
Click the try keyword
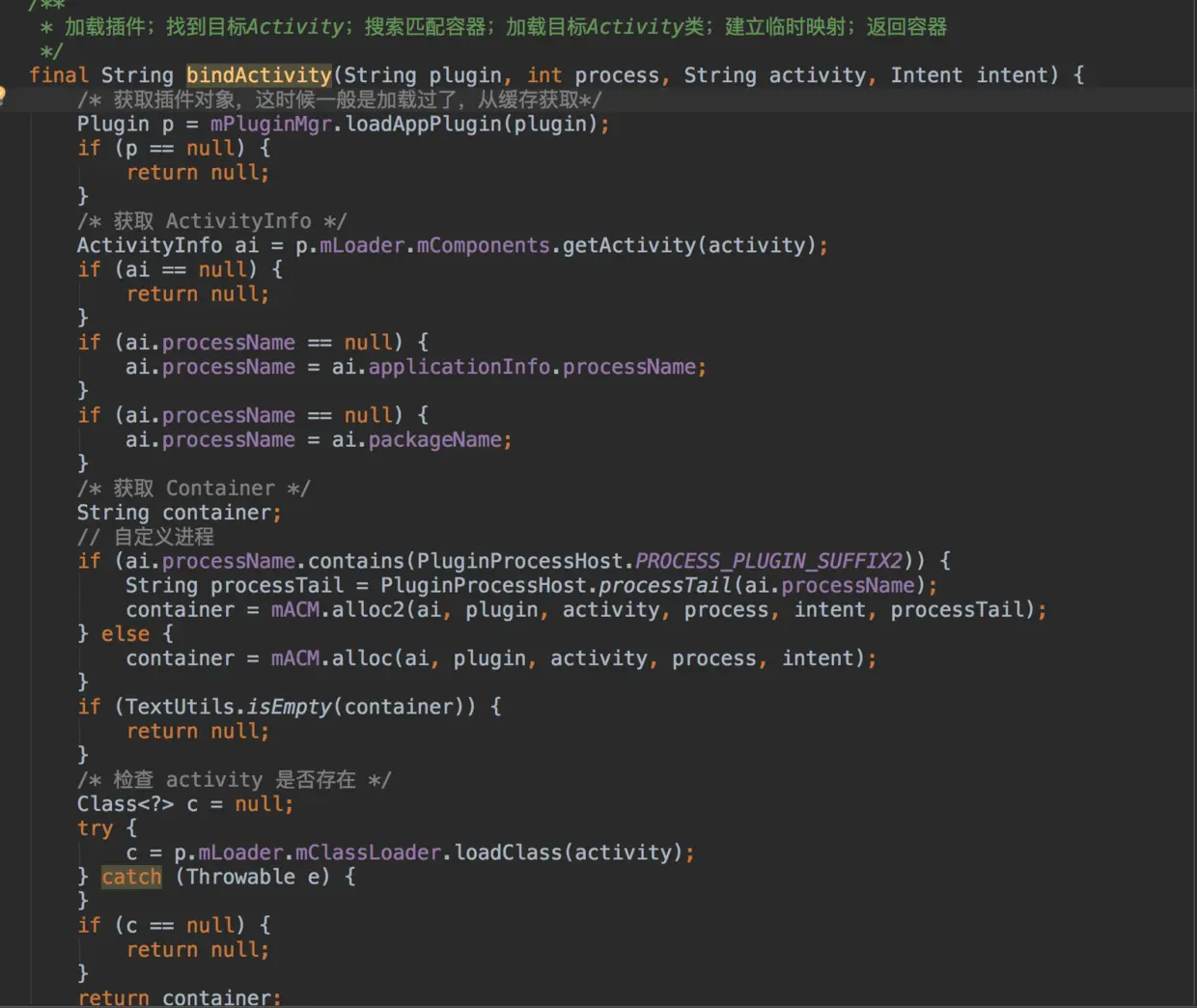pos(95,828)
